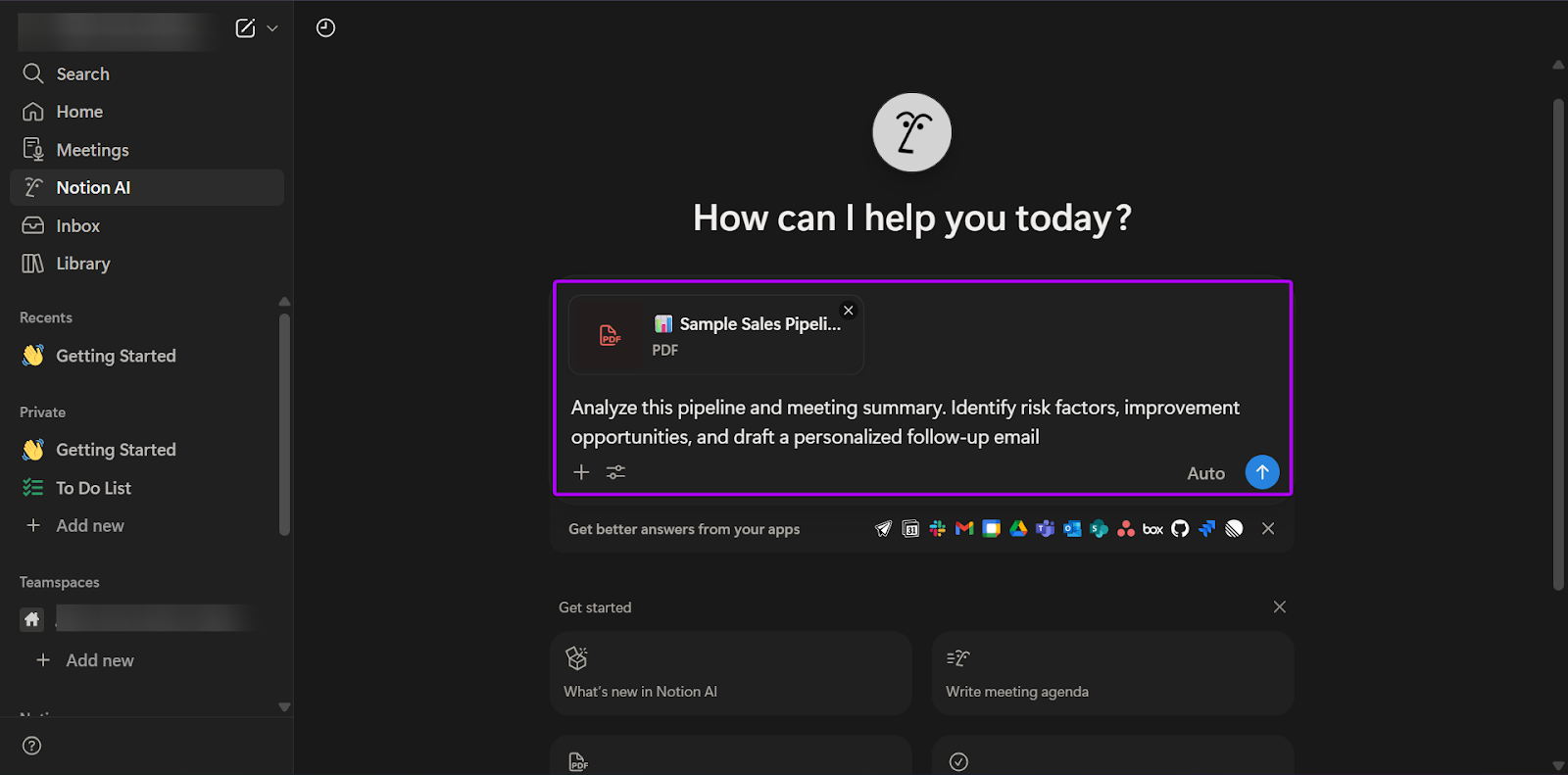
Task: Open the chat history clock icon
Action: click(325, 28)
